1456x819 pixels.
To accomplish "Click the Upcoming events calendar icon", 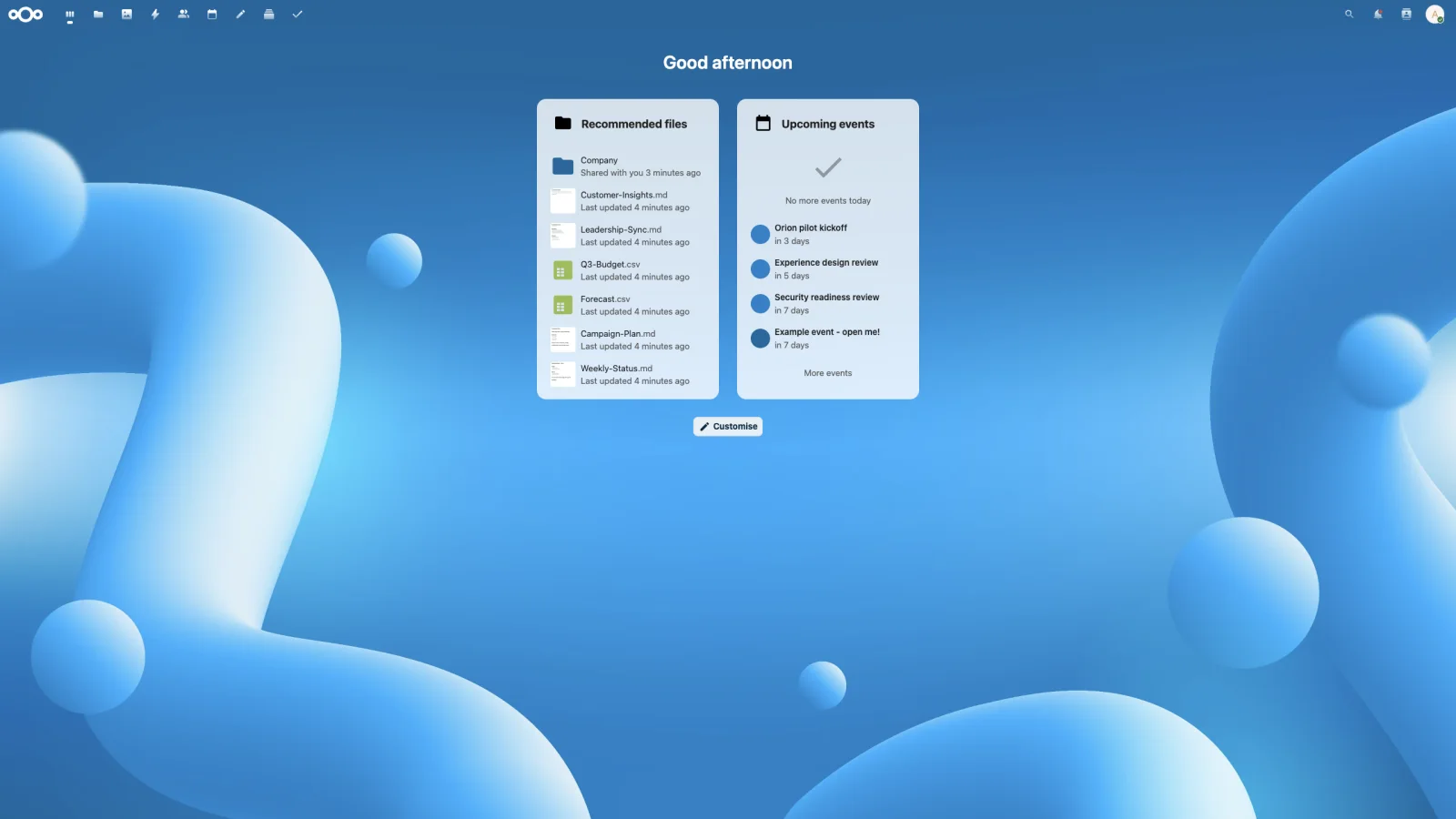I will click(763, 123).
